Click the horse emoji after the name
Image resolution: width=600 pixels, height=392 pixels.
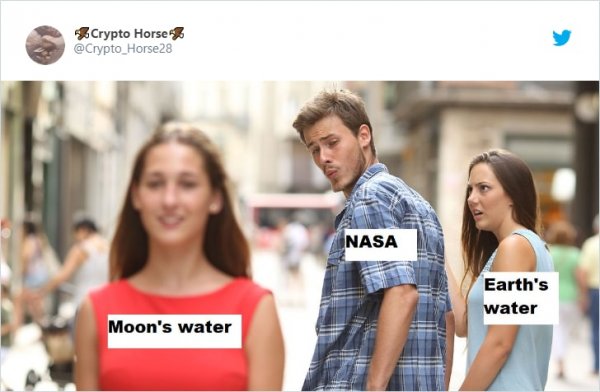177,34
